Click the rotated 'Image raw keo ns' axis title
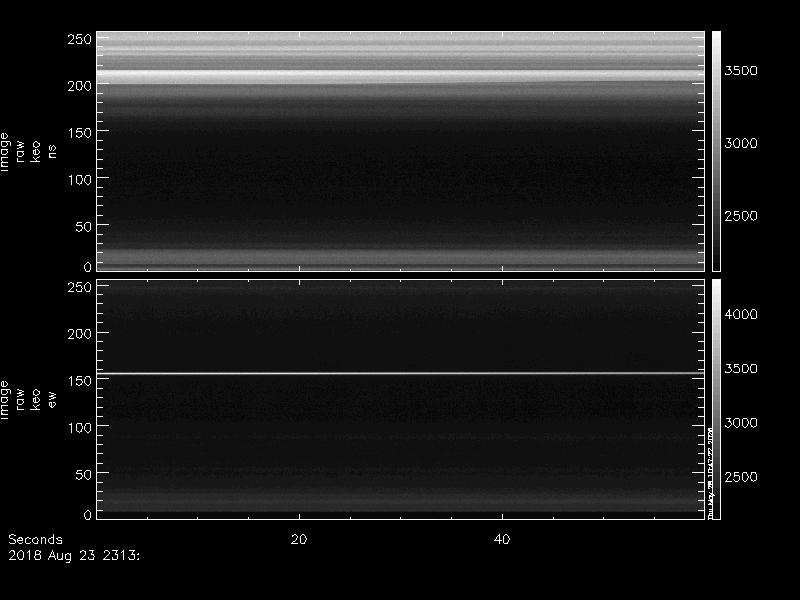Image resolution: width=800 pixels, height=600 pixels. 28,152
